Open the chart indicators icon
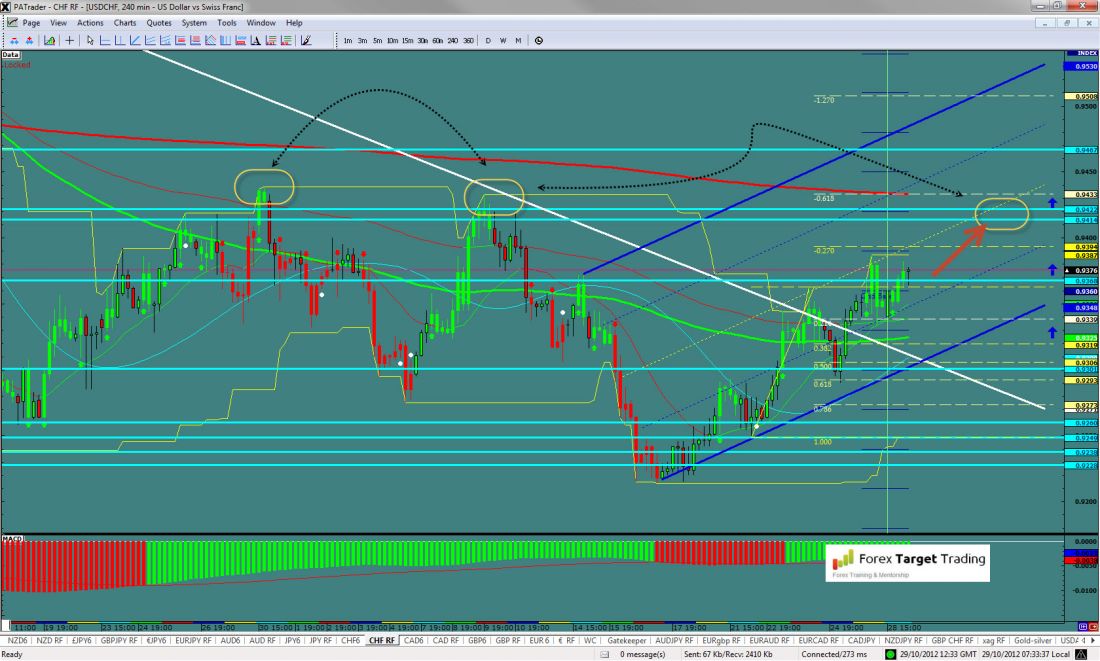Image resolution: width=1100 pixels, height=661 pixels. tap(49, 41)
